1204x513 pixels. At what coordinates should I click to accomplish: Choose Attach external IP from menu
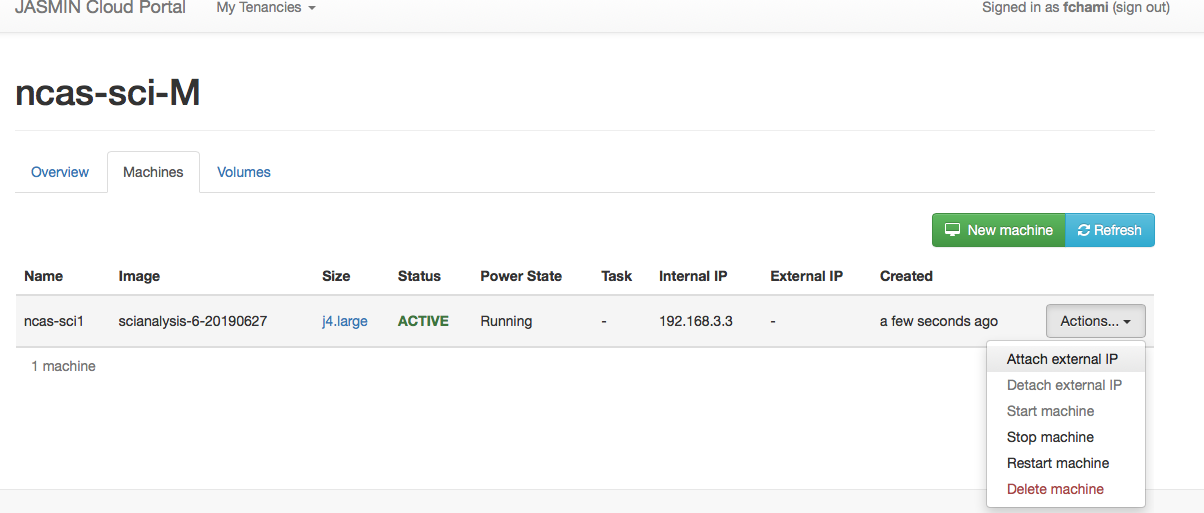point(1065,359)
